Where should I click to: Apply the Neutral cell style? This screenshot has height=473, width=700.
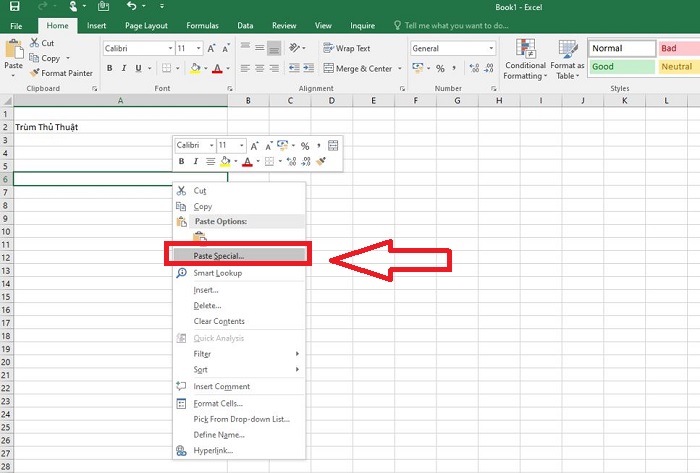point(679,66)
